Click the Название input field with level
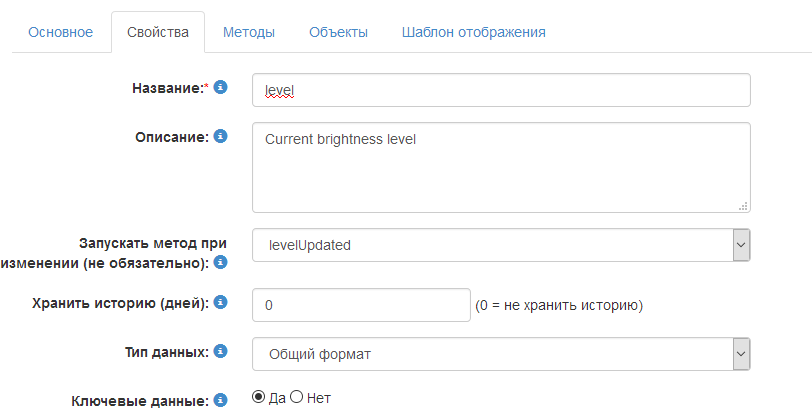The image size is (812, 411). coord(501,90)
